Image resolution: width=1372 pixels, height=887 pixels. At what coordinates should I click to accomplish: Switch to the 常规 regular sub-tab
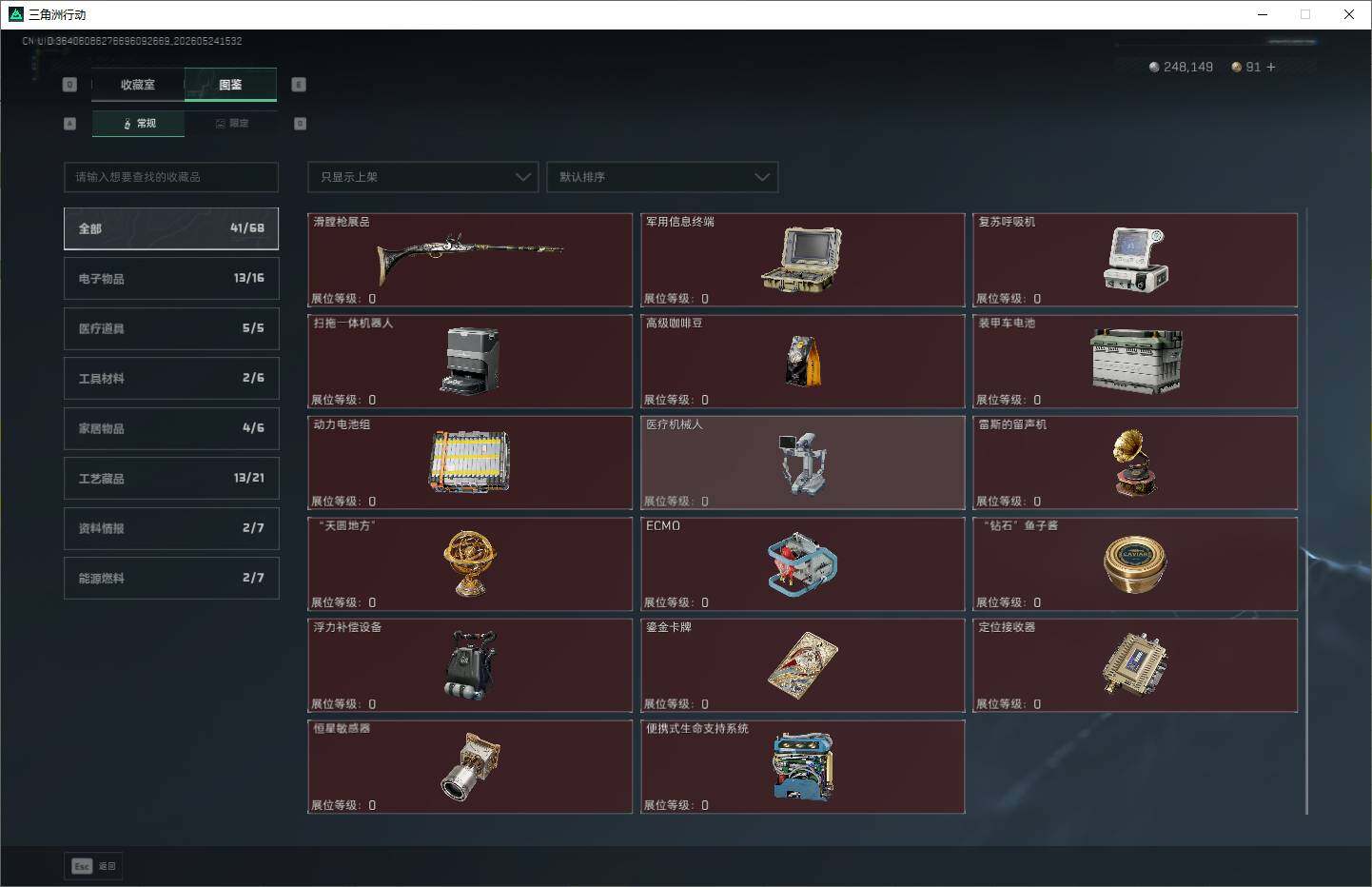pos(139,124)
